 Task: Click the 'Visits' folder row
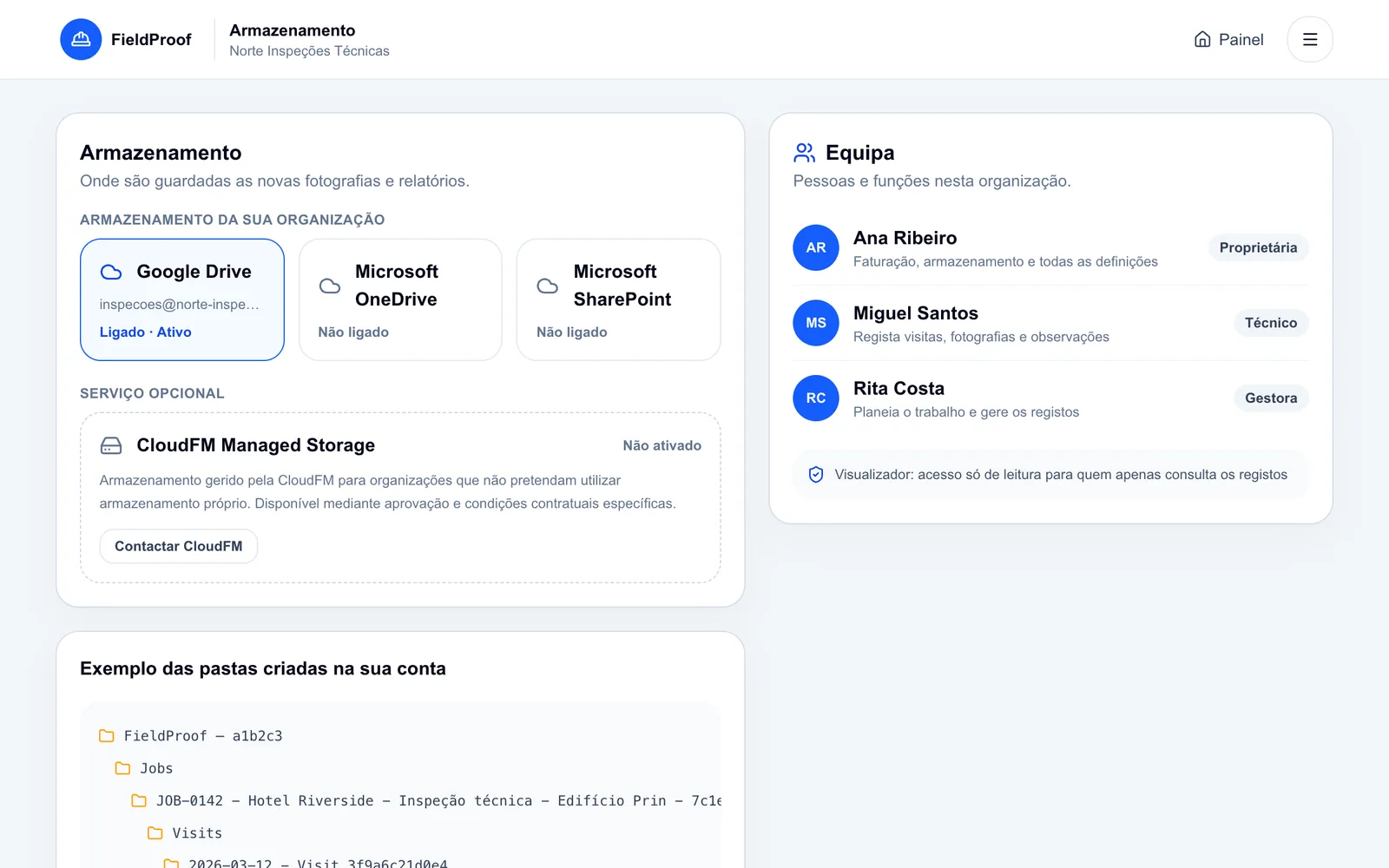tap(185, 833)
